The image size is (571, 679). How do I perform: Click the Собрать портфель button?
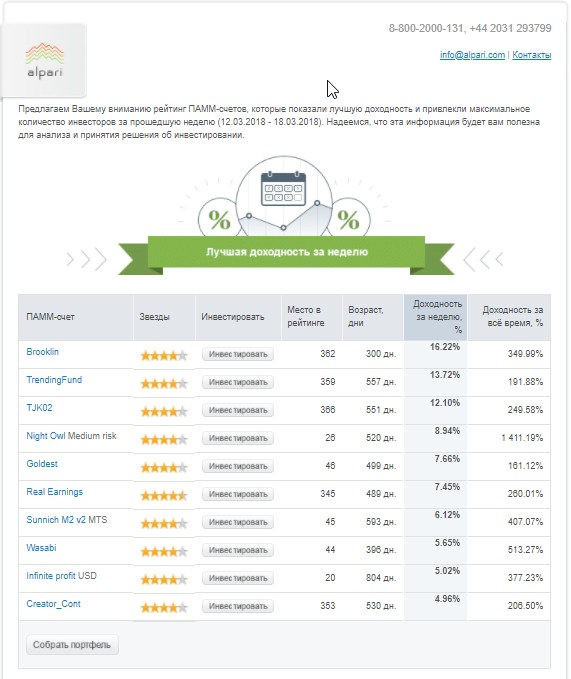coord(72,645)
